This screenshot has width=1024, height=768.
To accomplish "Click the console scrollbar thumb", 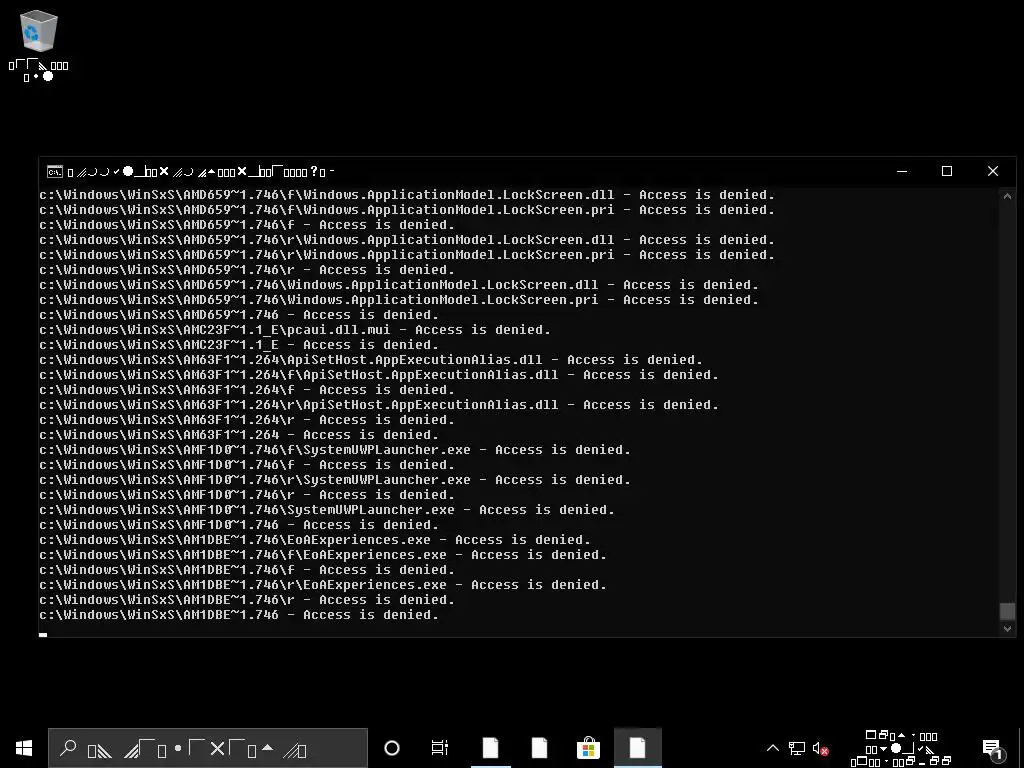I will tap(1007, 611).
